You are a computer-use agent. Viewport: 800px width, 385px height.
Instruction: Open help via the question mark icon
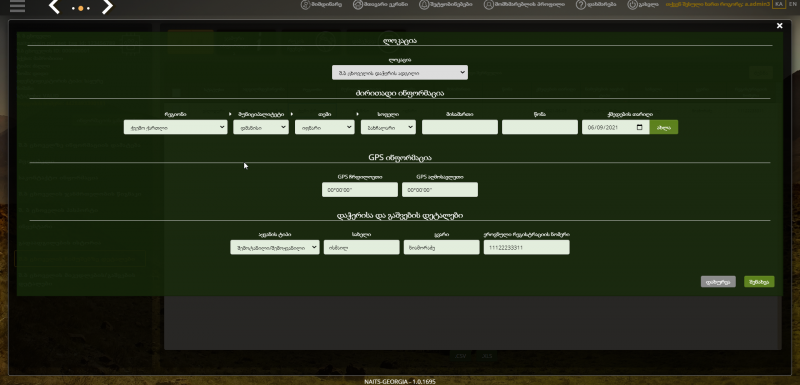tap(581, 5)
